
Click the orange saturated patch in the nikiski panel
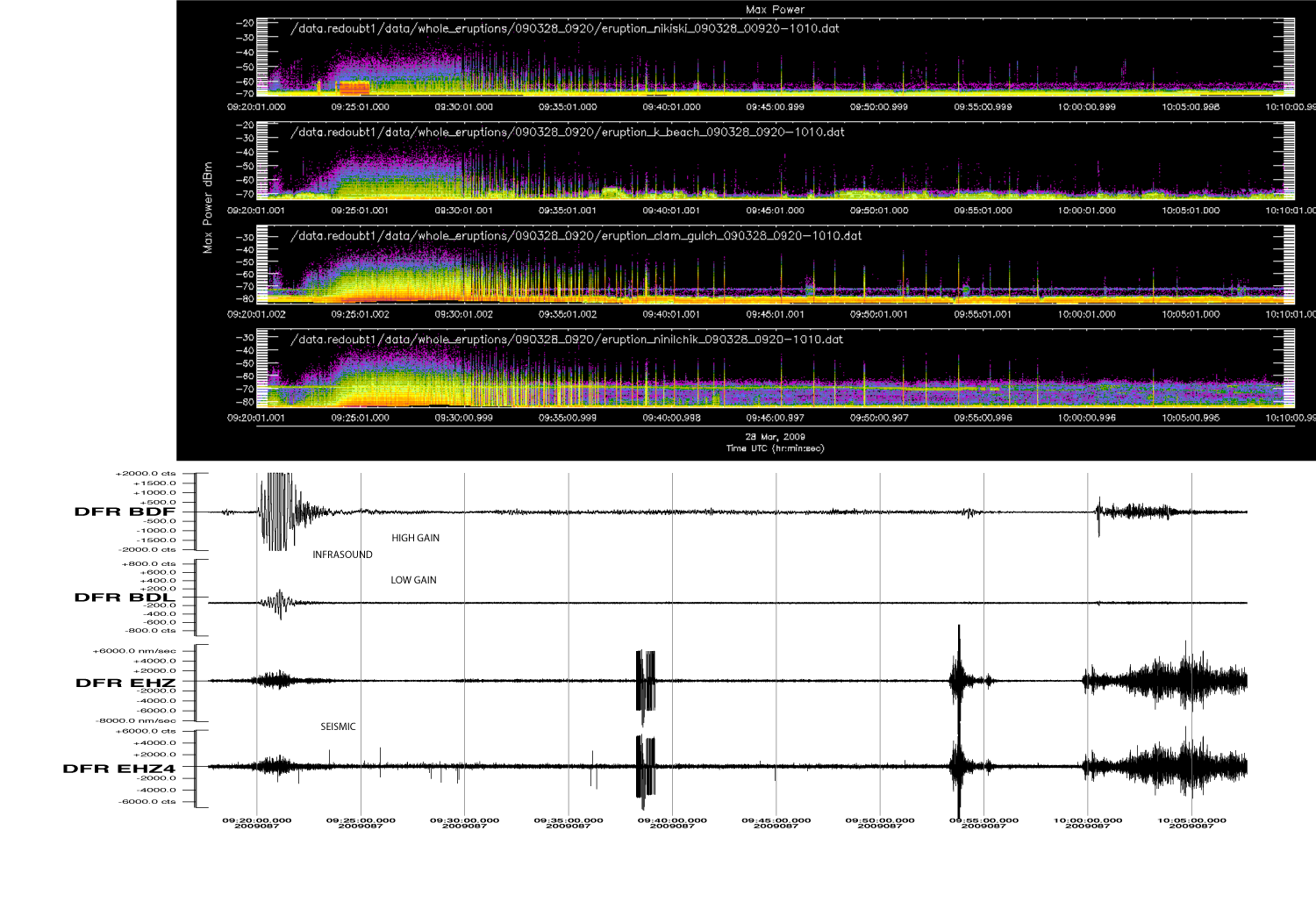coord(354,87)
